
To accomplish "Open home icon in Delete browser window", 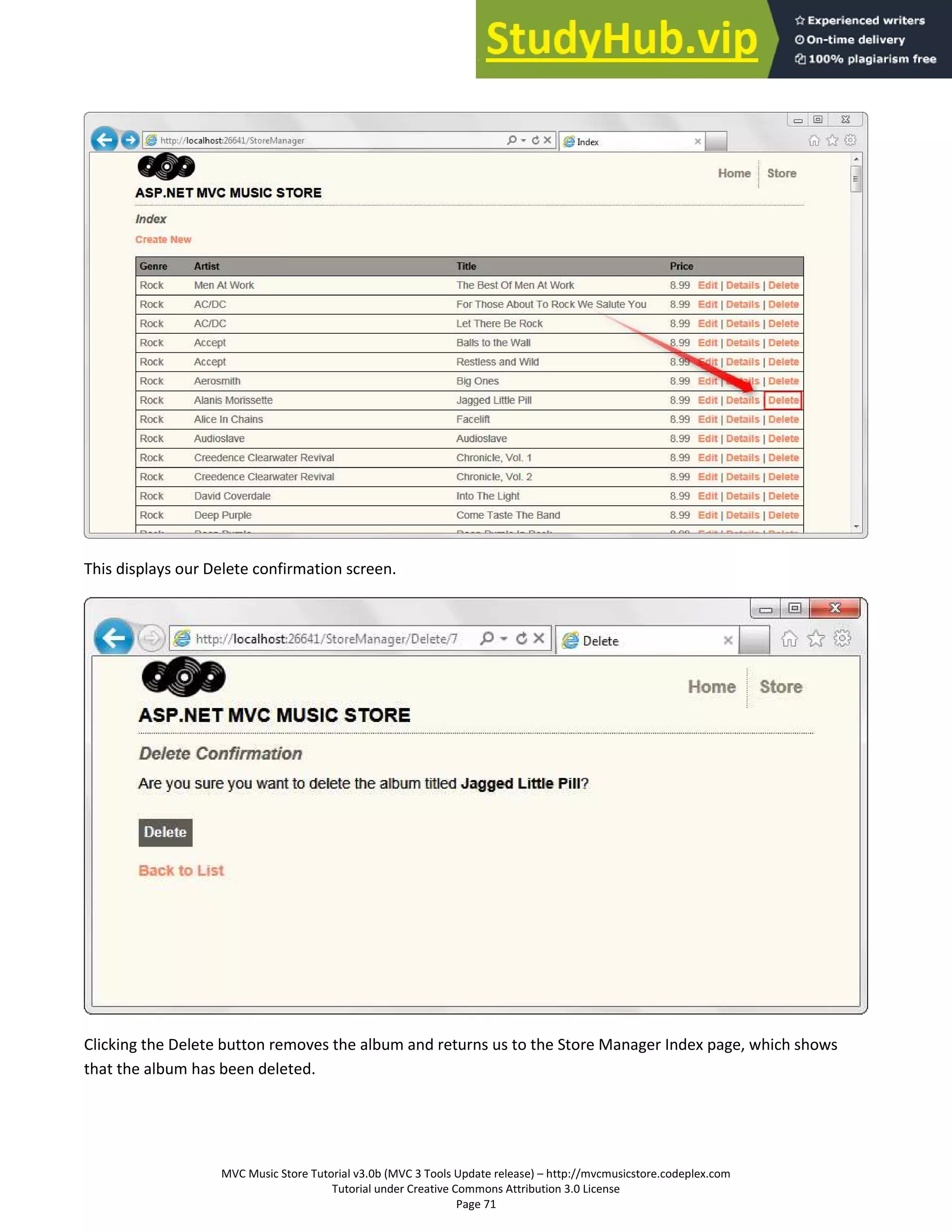I will point(790,639).
